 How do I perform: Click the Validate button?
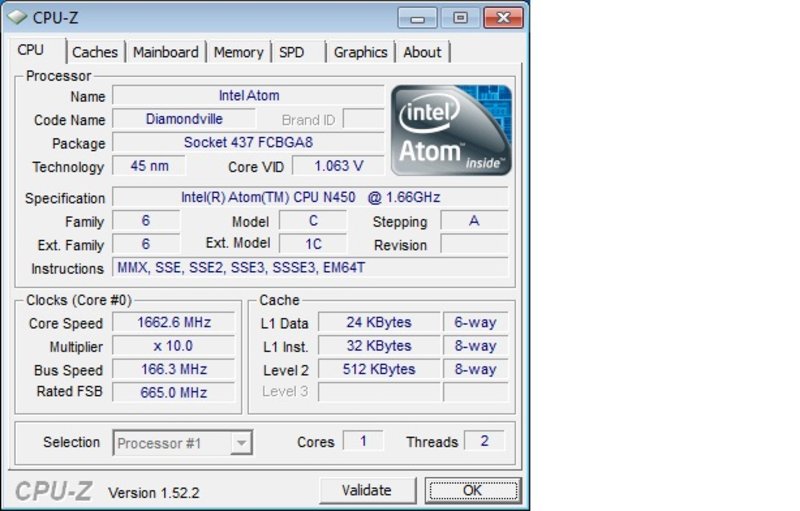coord(367,491)
